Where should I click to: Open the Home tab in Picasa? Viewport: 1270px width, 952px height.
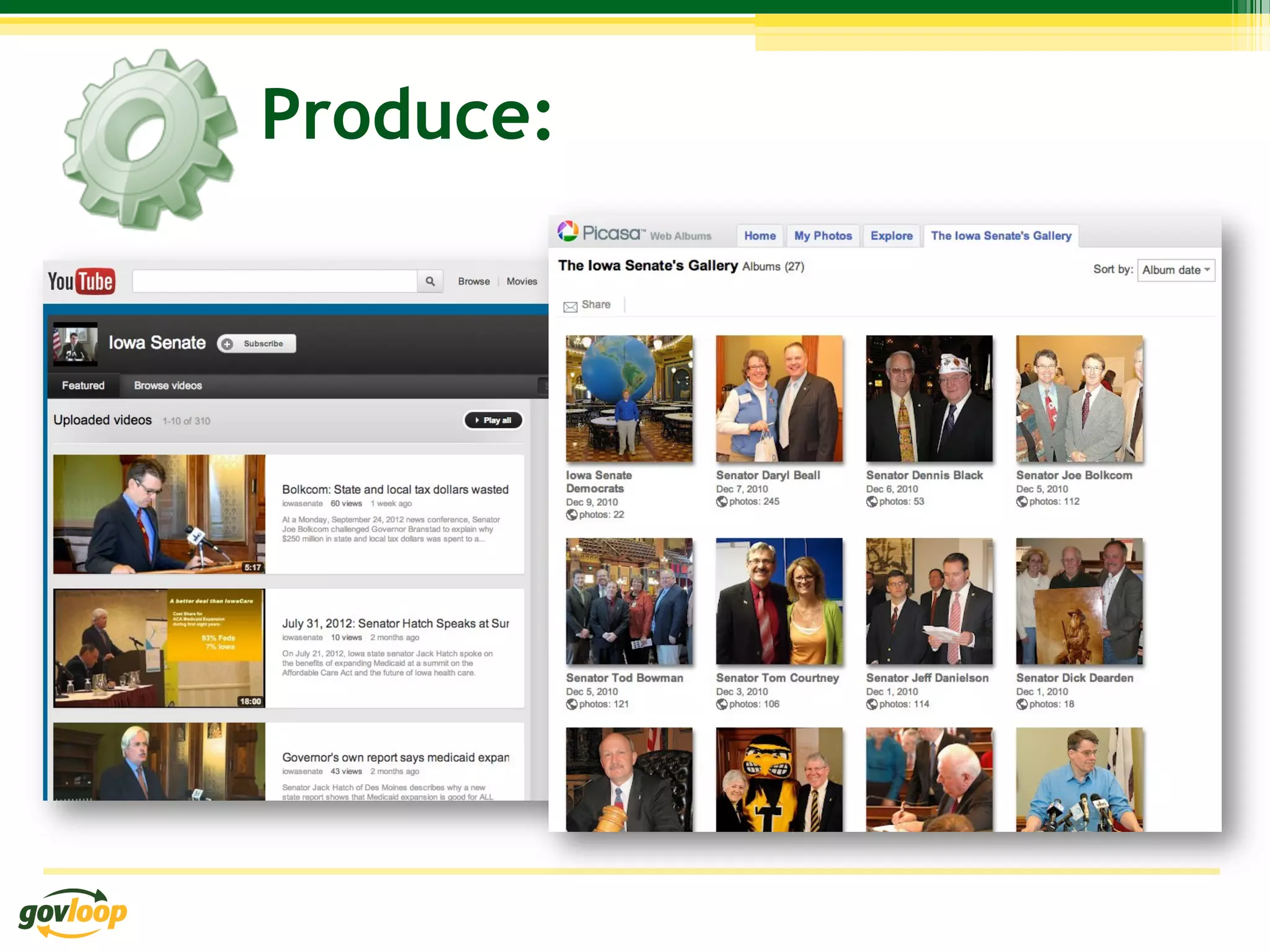(760, 236)
